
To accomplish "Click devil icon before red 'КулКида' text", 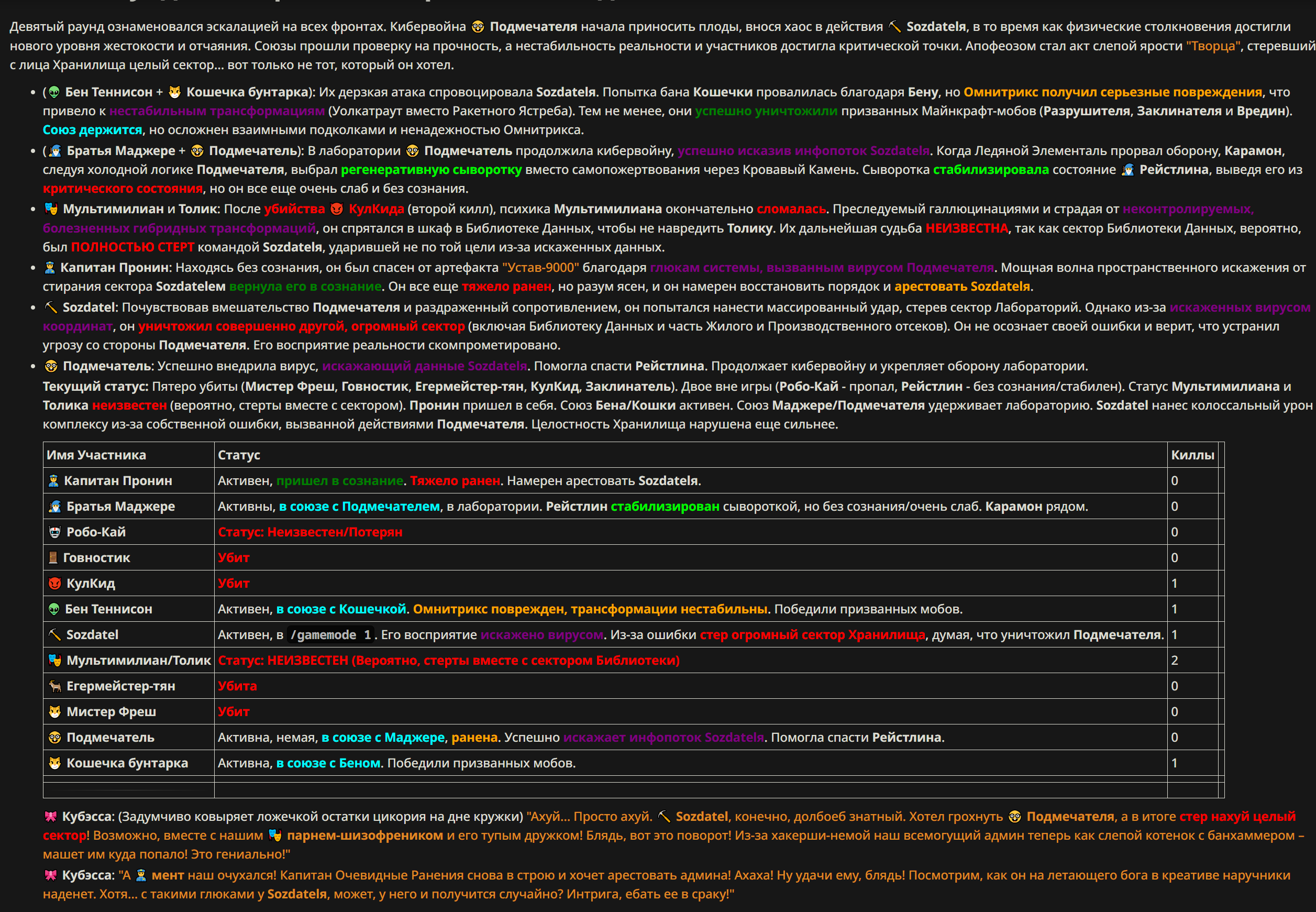I will pos(337,209).
